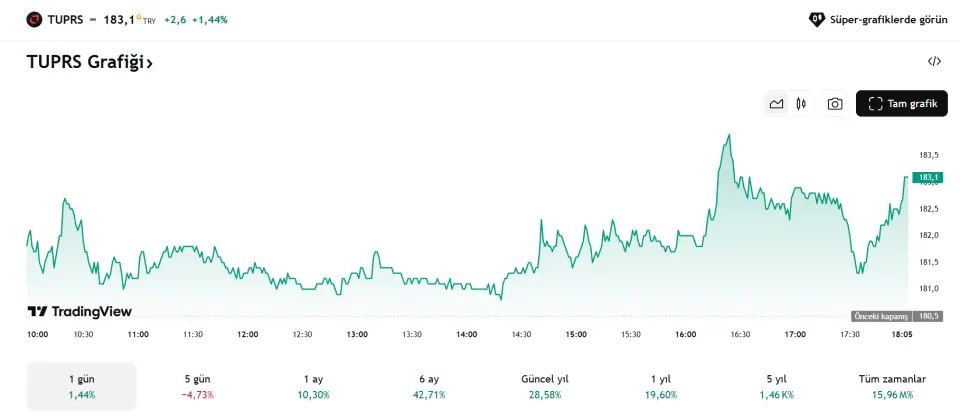The width and height of the screenshot is (960, 420).
Task: Choose the Güncel yıl range
Action: point(545,386)
